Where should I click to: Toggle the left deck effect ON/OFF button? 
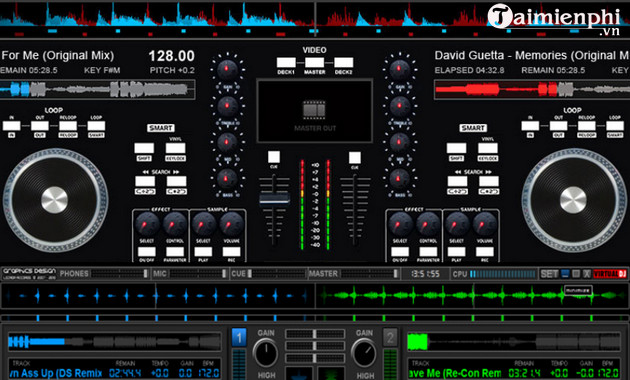pos(147,252)
